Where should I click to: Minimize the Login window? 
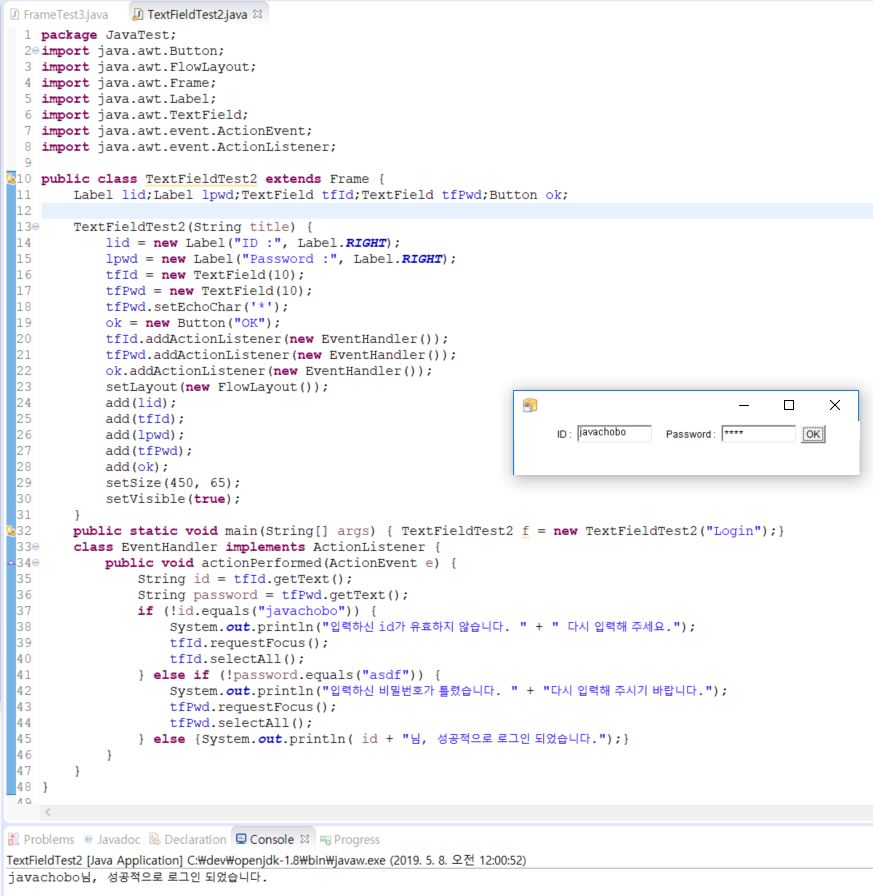(x=744, y=405)
